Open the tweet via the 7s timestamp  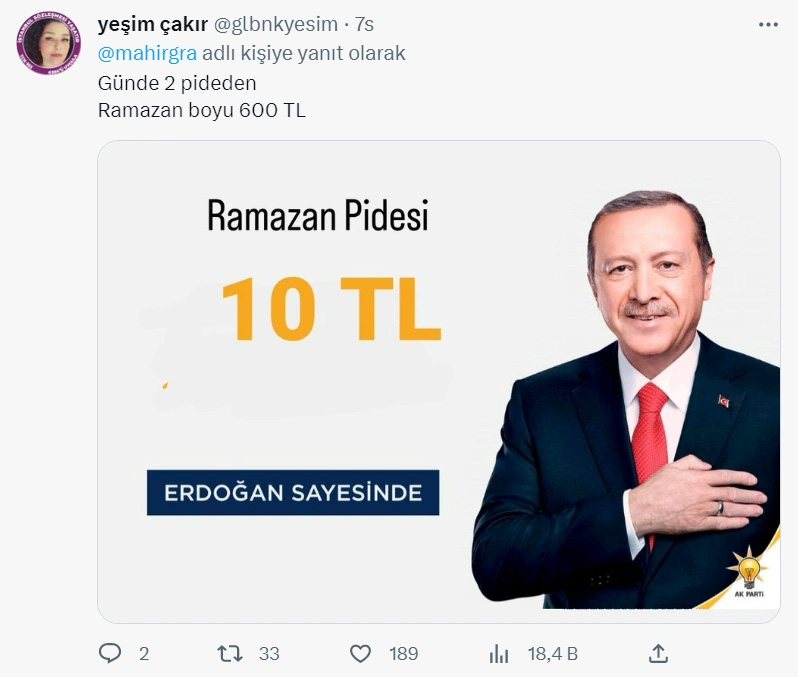click(364, 24)
